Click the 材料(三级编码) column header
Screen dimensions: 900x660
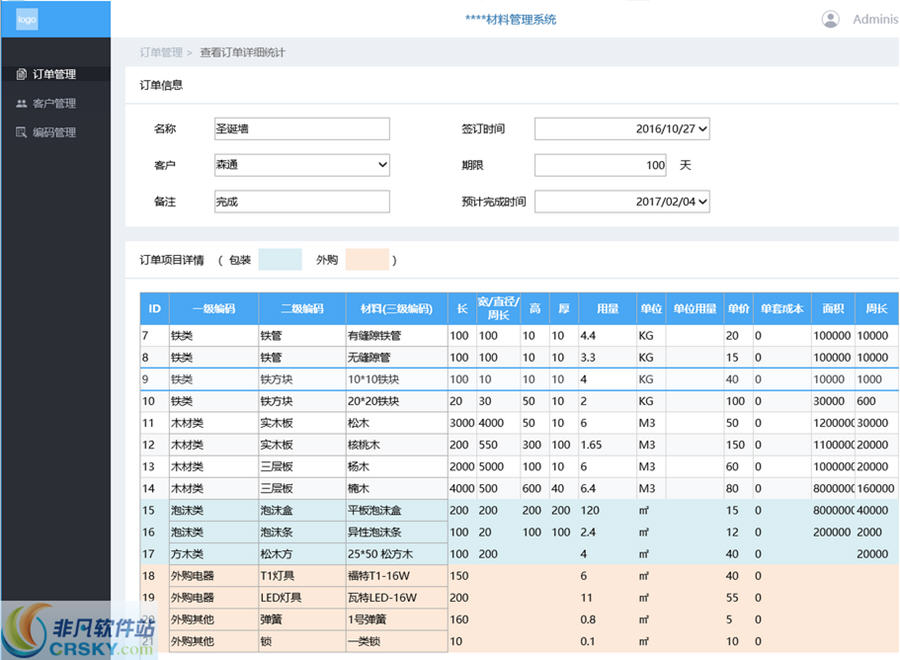pos(397,309)
